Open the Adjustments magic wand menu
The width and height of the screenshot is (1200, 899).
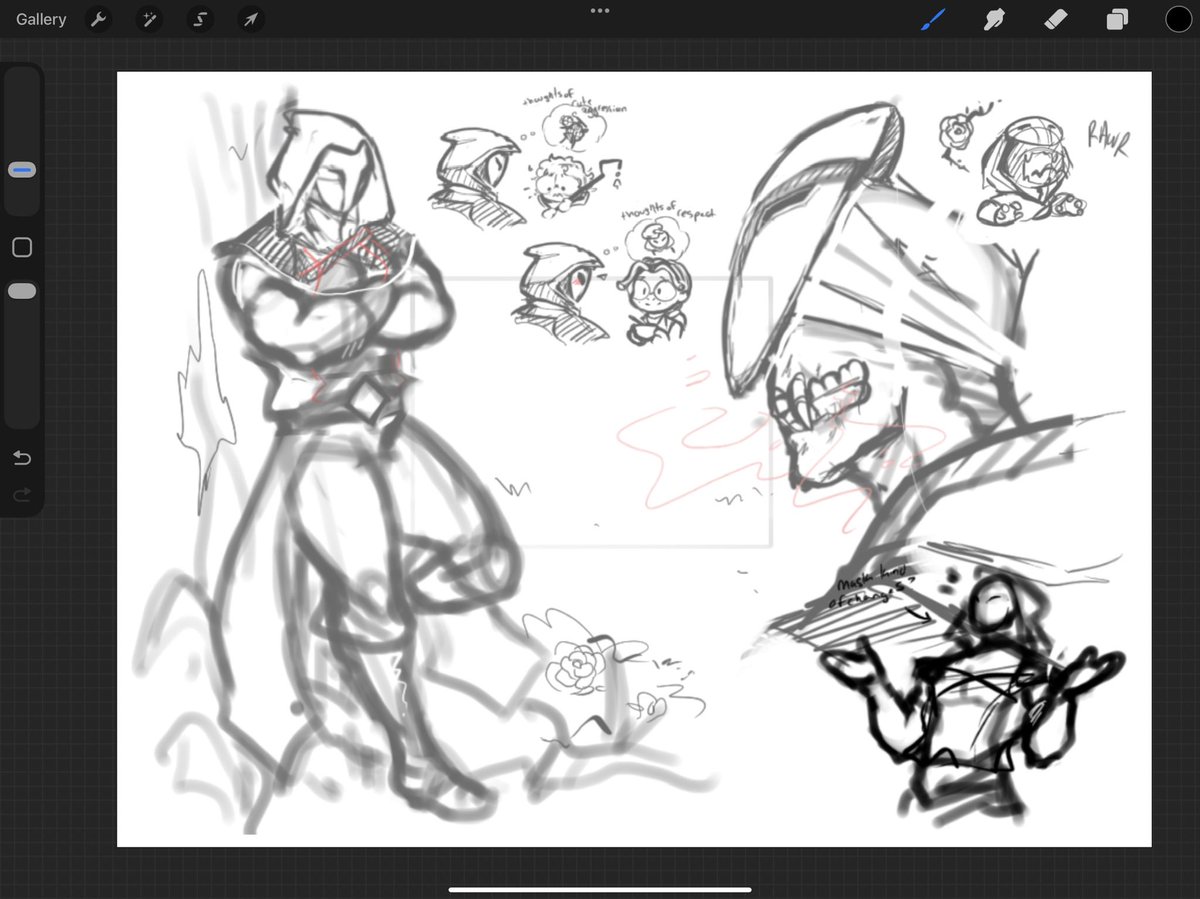(150, 19)
